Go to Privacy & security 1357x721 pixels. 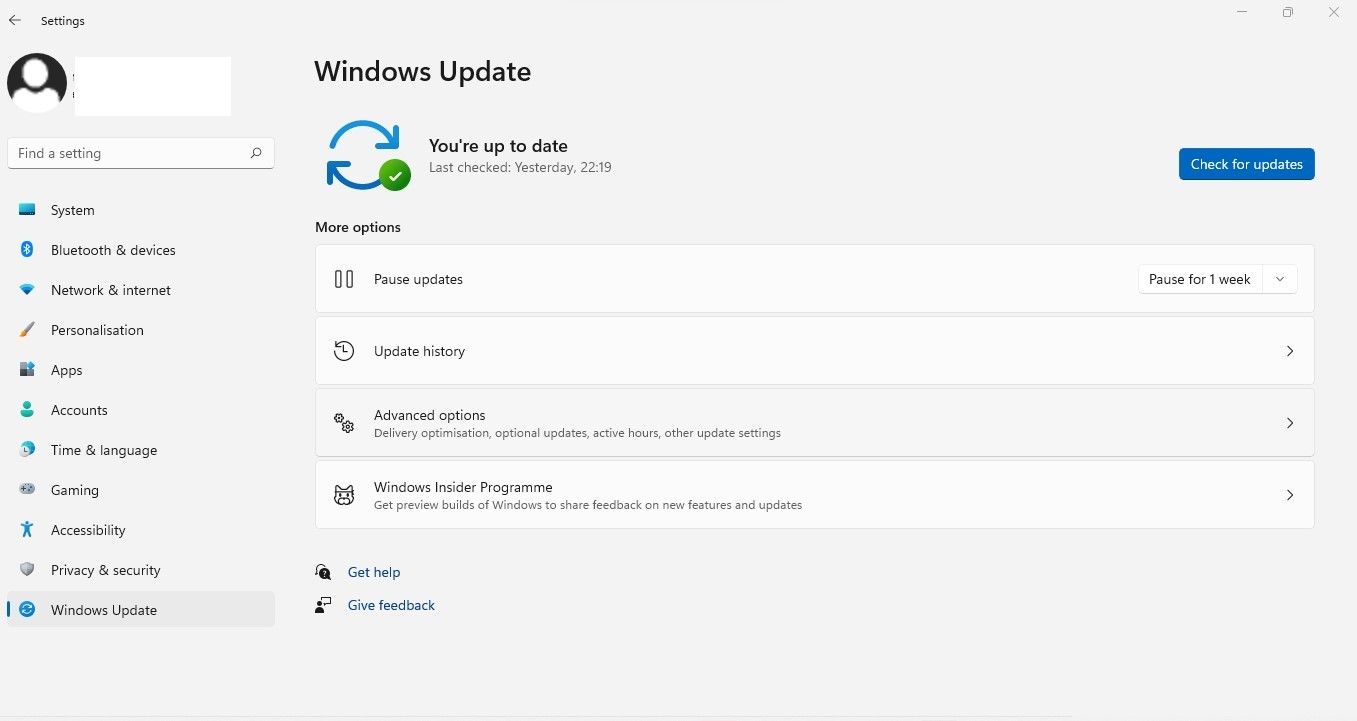pos(141,570)
